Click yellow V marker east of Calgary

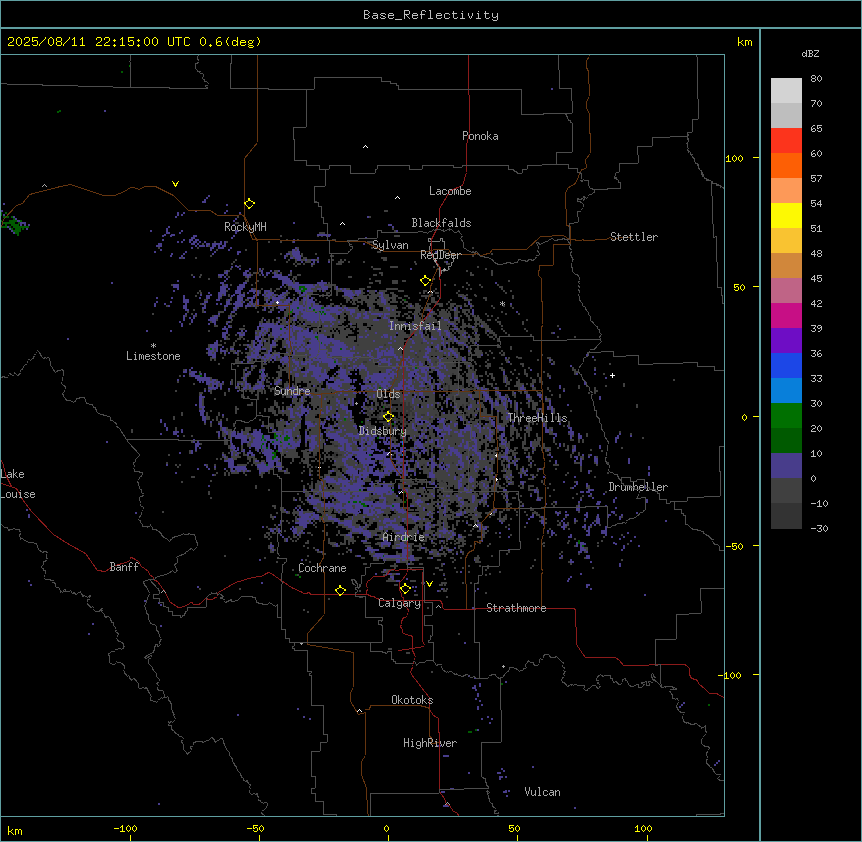(x=429, y=584)
